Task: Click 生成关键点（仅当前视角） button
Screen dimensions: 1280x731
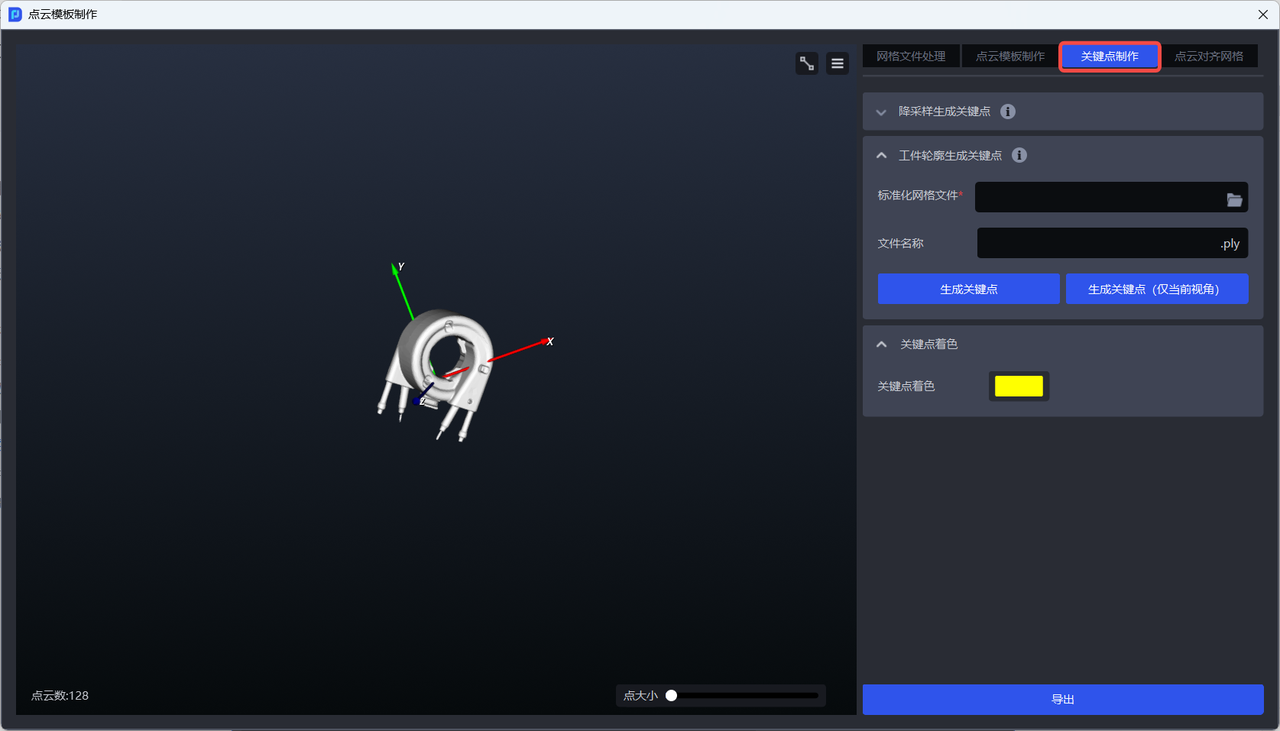Action: point(1157,289)
